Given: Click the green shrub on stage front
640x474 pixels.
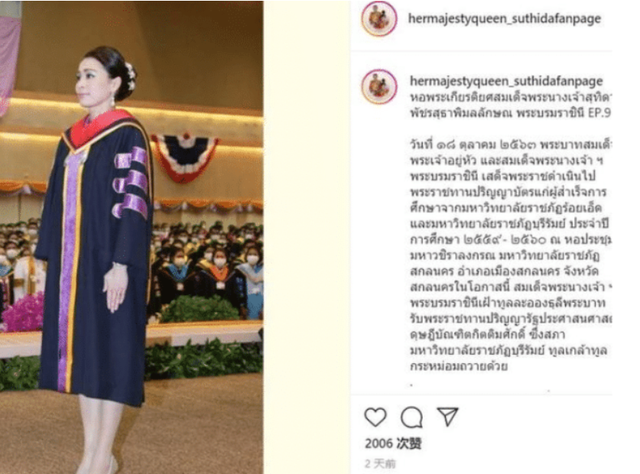Looking at the screenshot, I should point(200,308).
